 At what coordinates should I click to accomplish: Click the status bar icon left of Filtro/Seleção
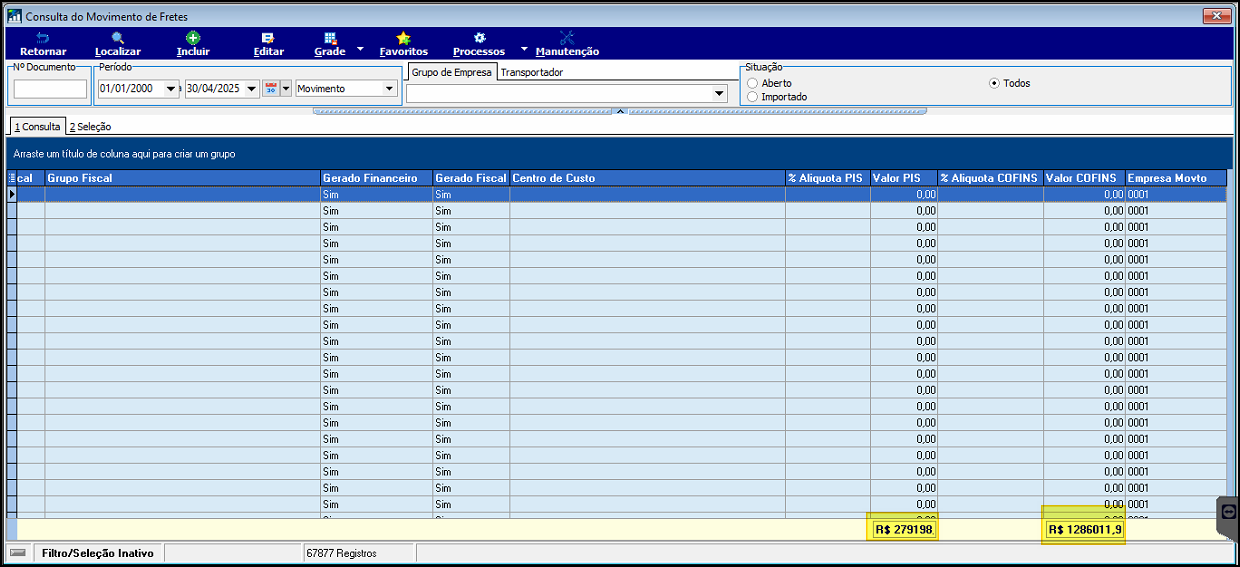pos(17,552)
